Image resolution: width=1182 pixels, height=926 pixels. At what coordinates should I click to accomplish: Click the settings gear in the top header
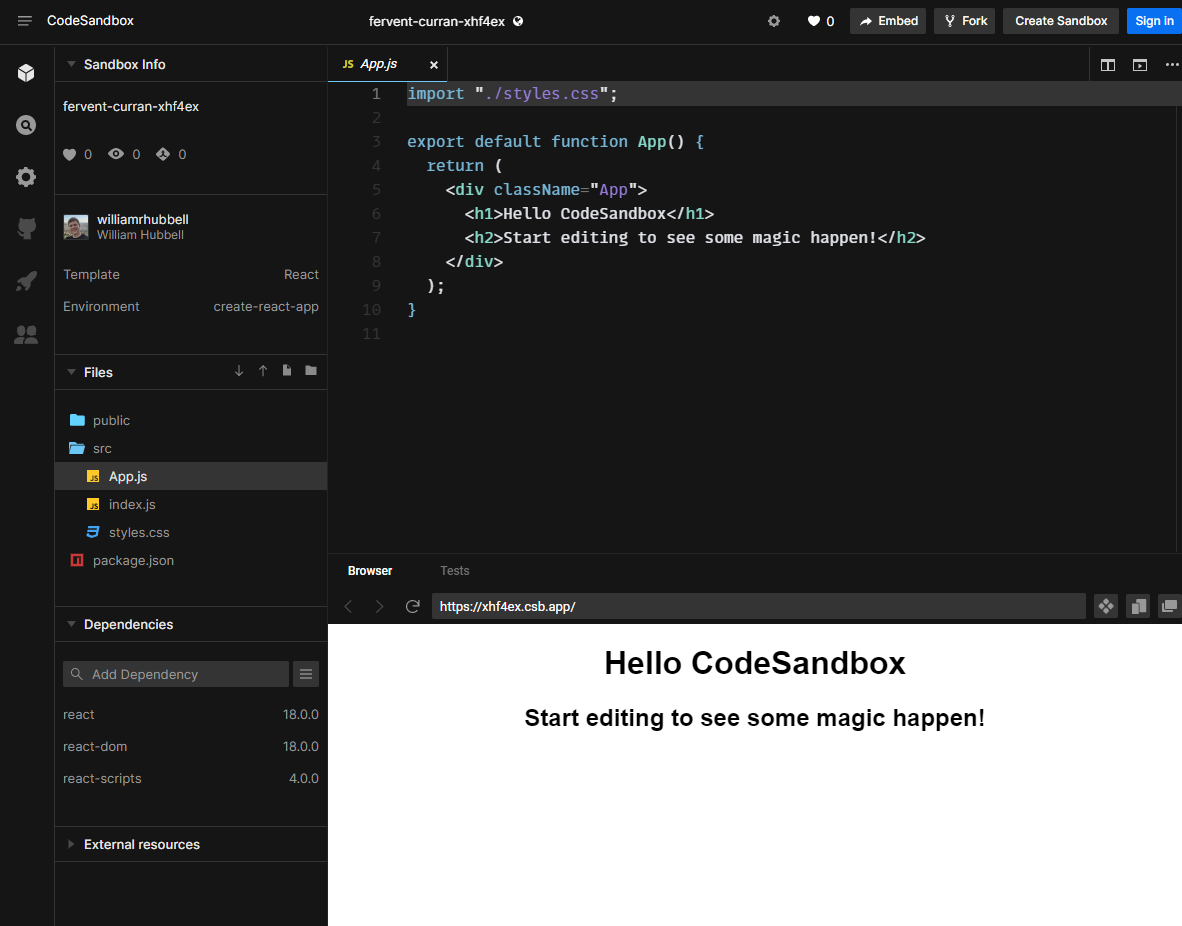pos(773,21)
